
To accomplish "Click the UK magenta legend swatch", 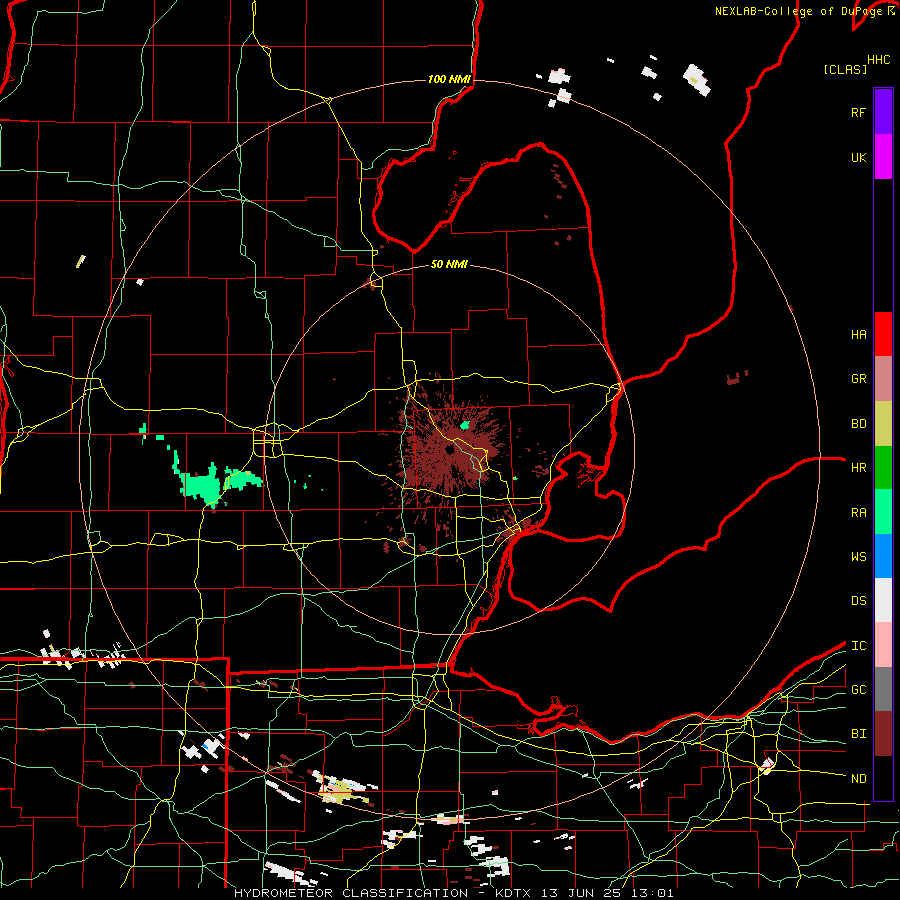I will pyautogui.click(x=883, y=157).
